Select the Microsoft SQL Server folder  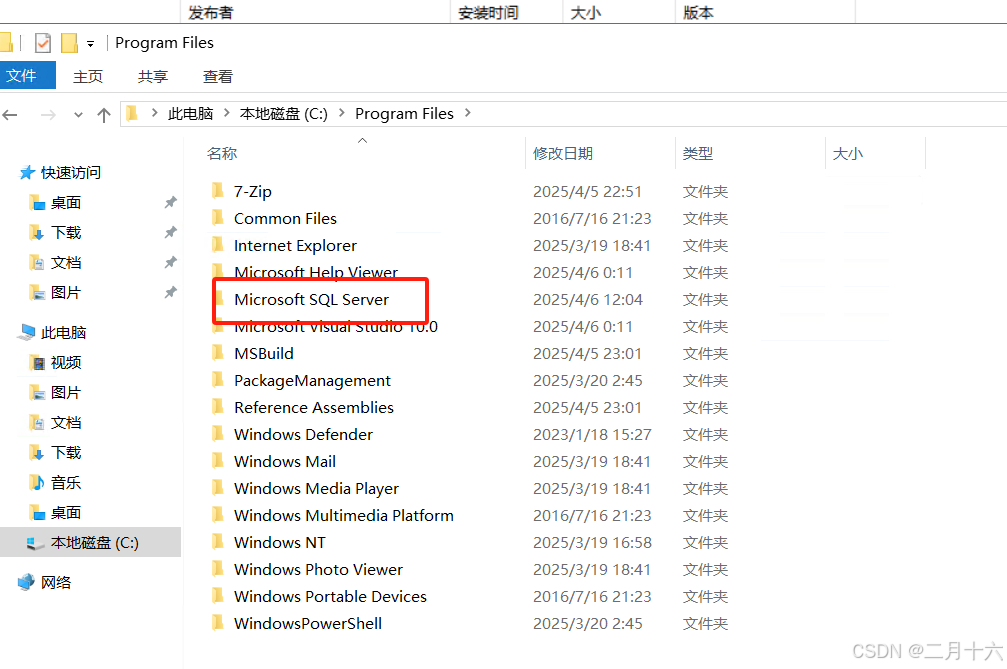[311, 300]
